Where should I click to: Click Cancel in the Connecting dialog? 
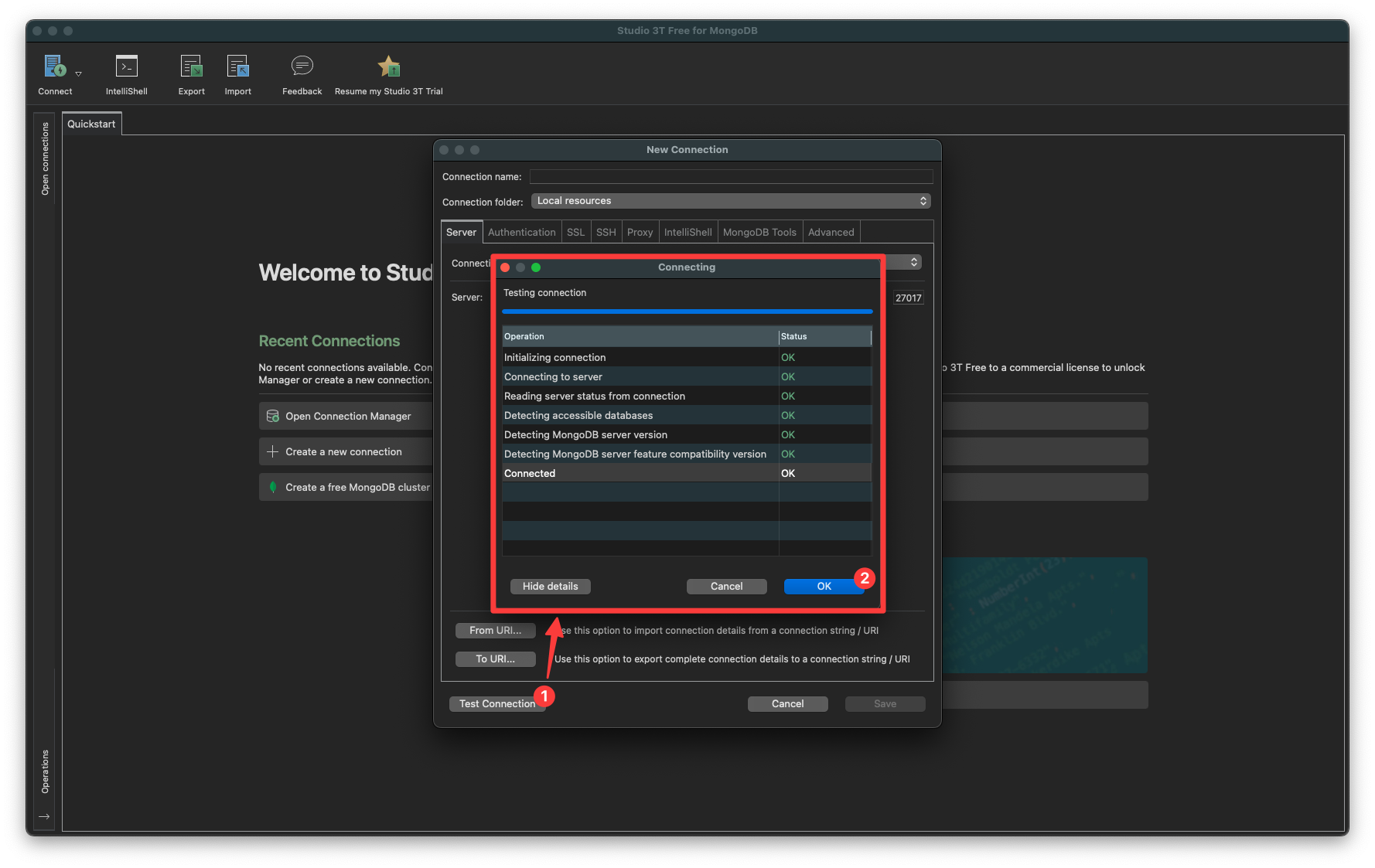727,587
